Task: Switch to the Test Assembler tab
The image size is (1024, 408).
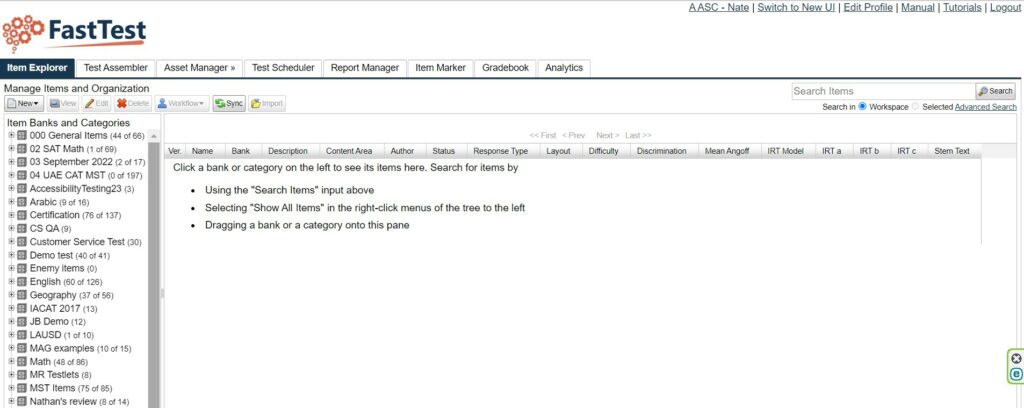Action: (116, 68)
